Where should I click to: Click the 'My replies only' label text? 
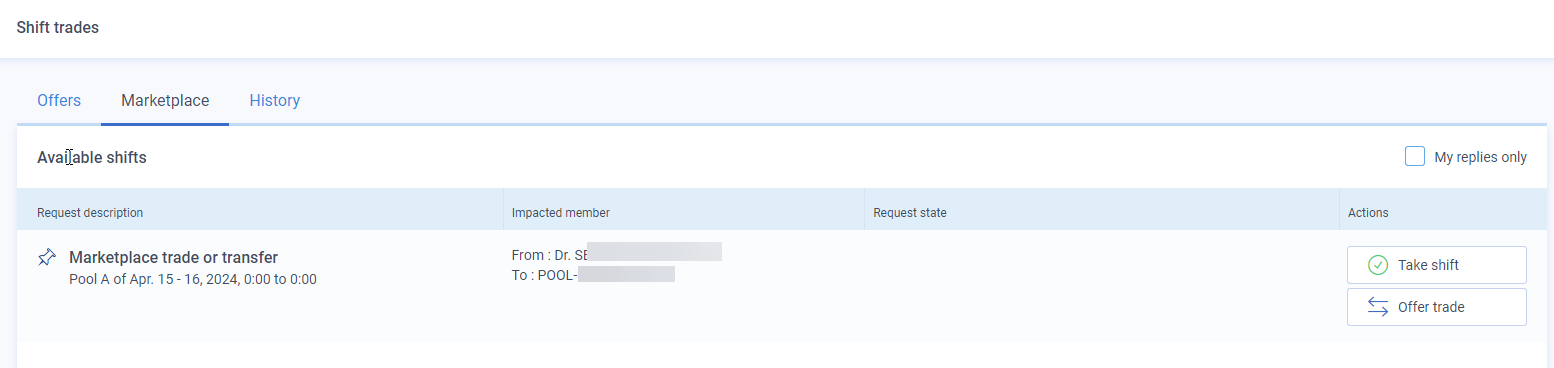(x=1480, y=157)
